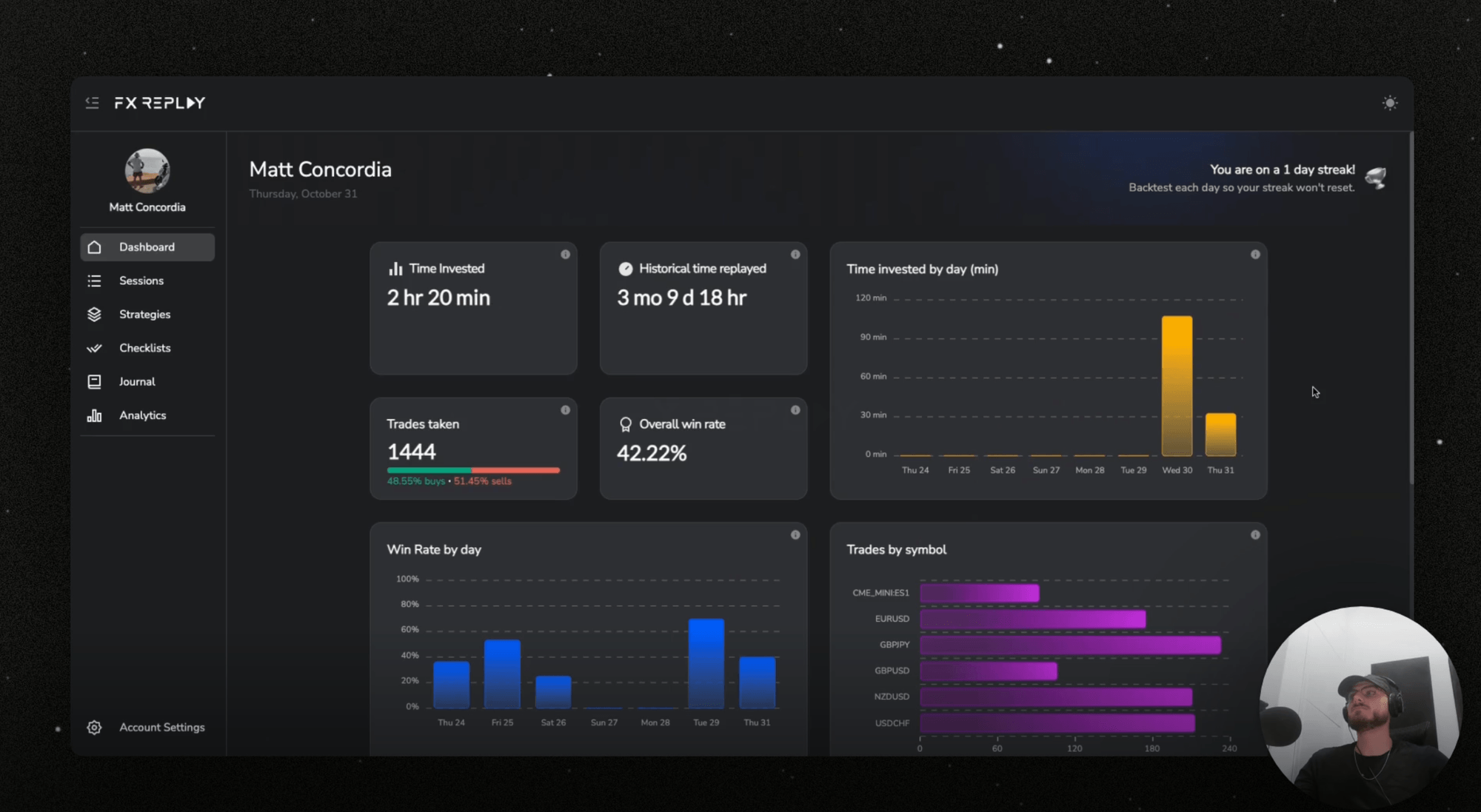Screen dimensions: 1481x812
Task: Click the Historical time replayed info icon
Action: (795, 255)
